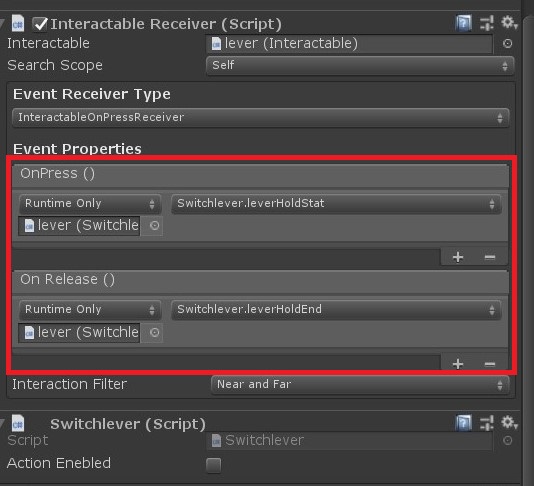
Task: Click the Action Enebled label
Action: click(x=59, y=463)
